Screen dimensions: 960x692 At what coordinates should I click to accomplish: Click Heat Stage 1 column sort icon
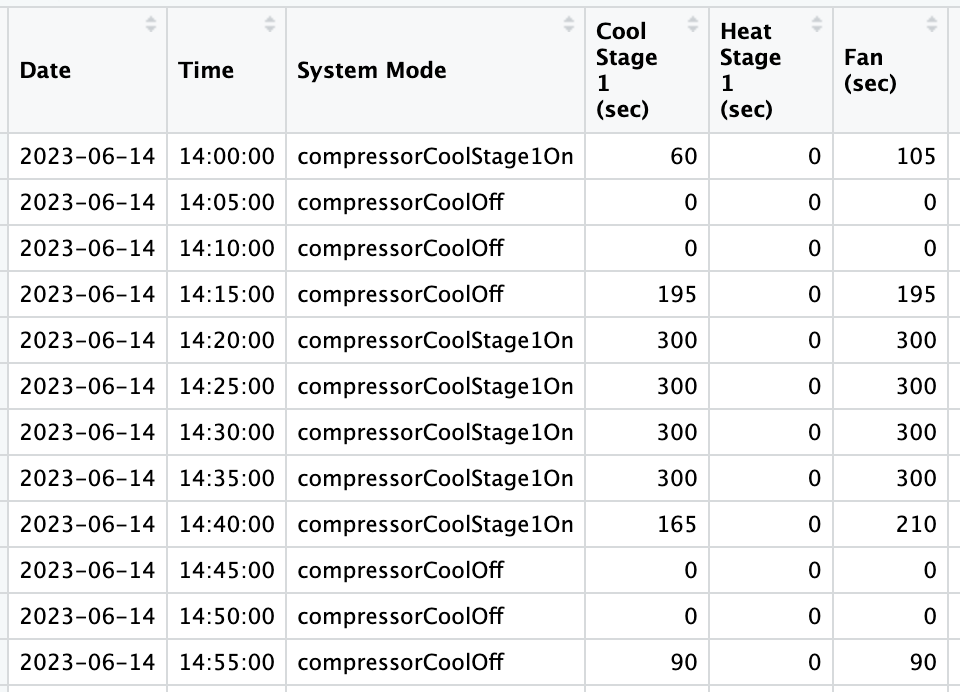pyautogui.click(x=817, y=24)
